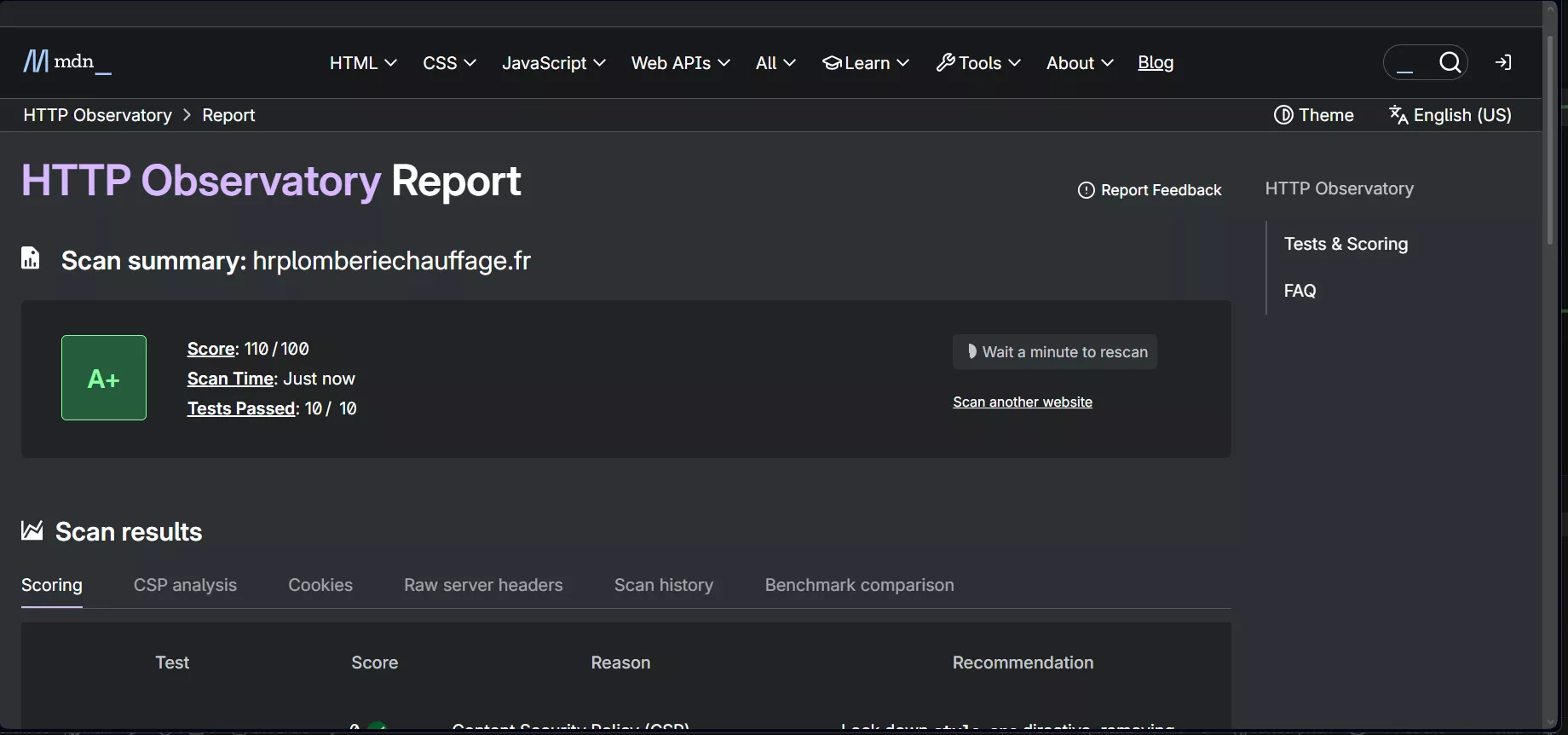The height and width of the screenshot is (735, 1568).
Task: Expand the Web APIs menu
Action: (680, 63)
